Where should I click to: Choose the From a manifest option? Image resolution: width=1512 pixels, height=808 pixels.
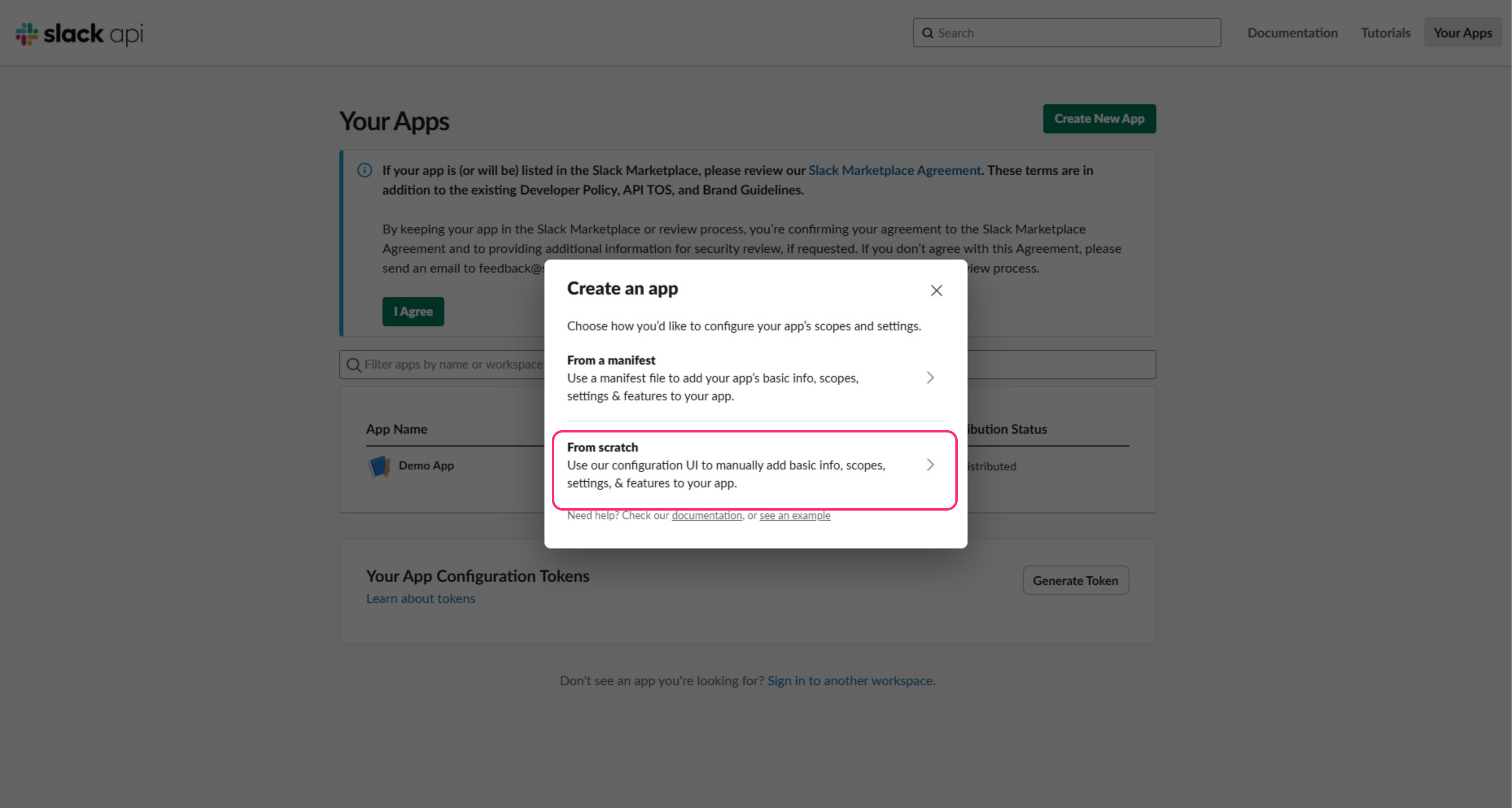712,378
